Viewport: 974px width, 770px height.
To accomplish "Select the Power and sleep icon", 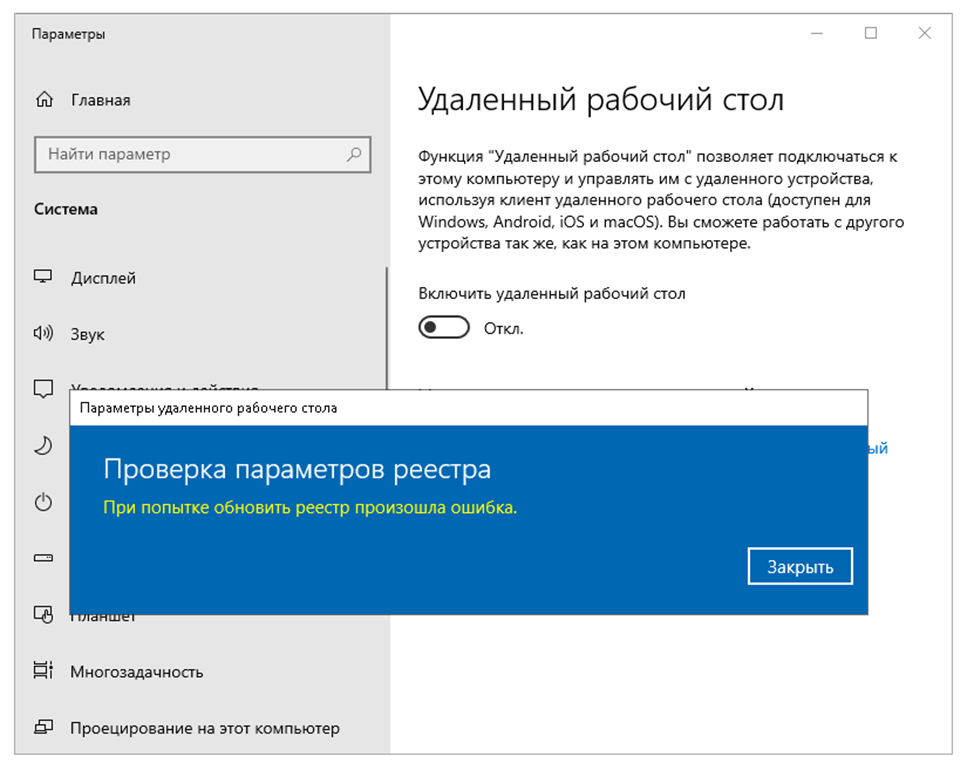I will pos(43,502).
